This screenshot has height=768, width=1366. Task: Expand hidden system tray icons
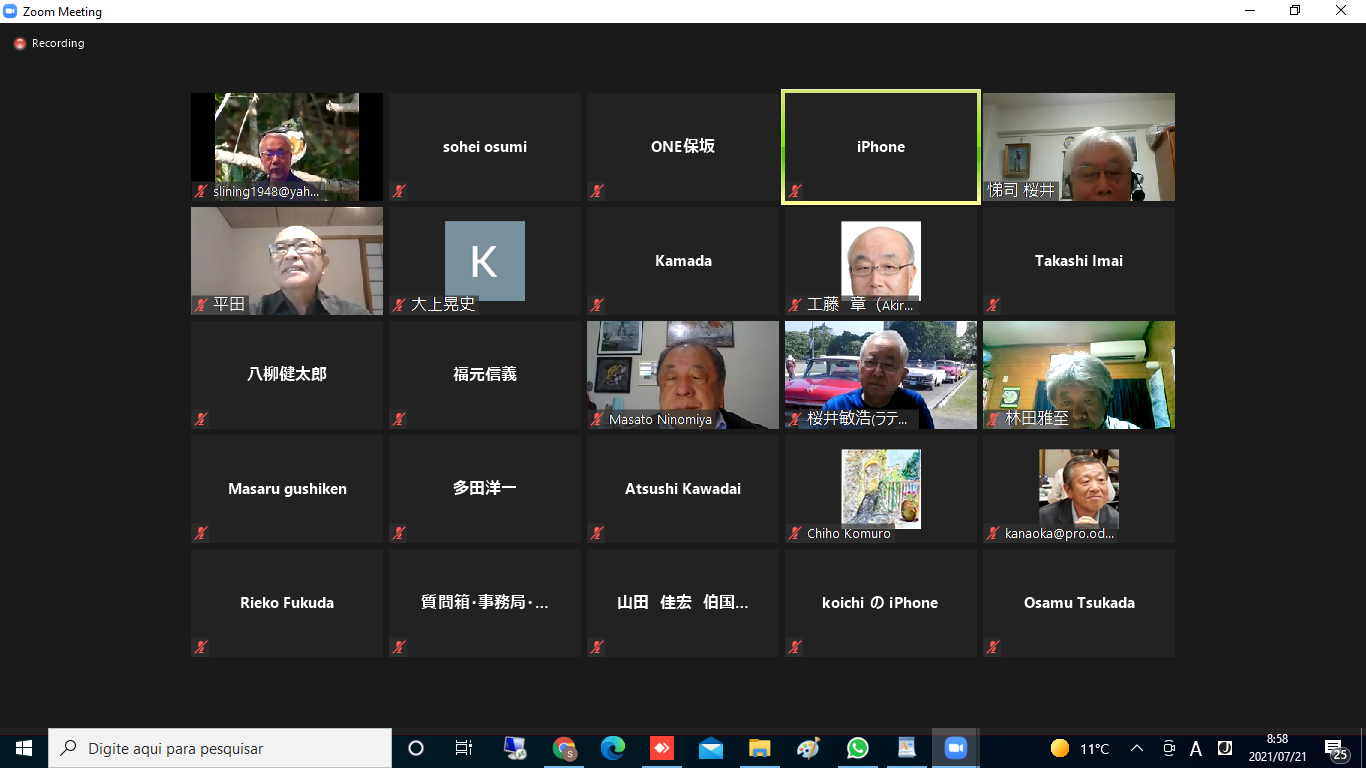click(x=1137, y=748)
